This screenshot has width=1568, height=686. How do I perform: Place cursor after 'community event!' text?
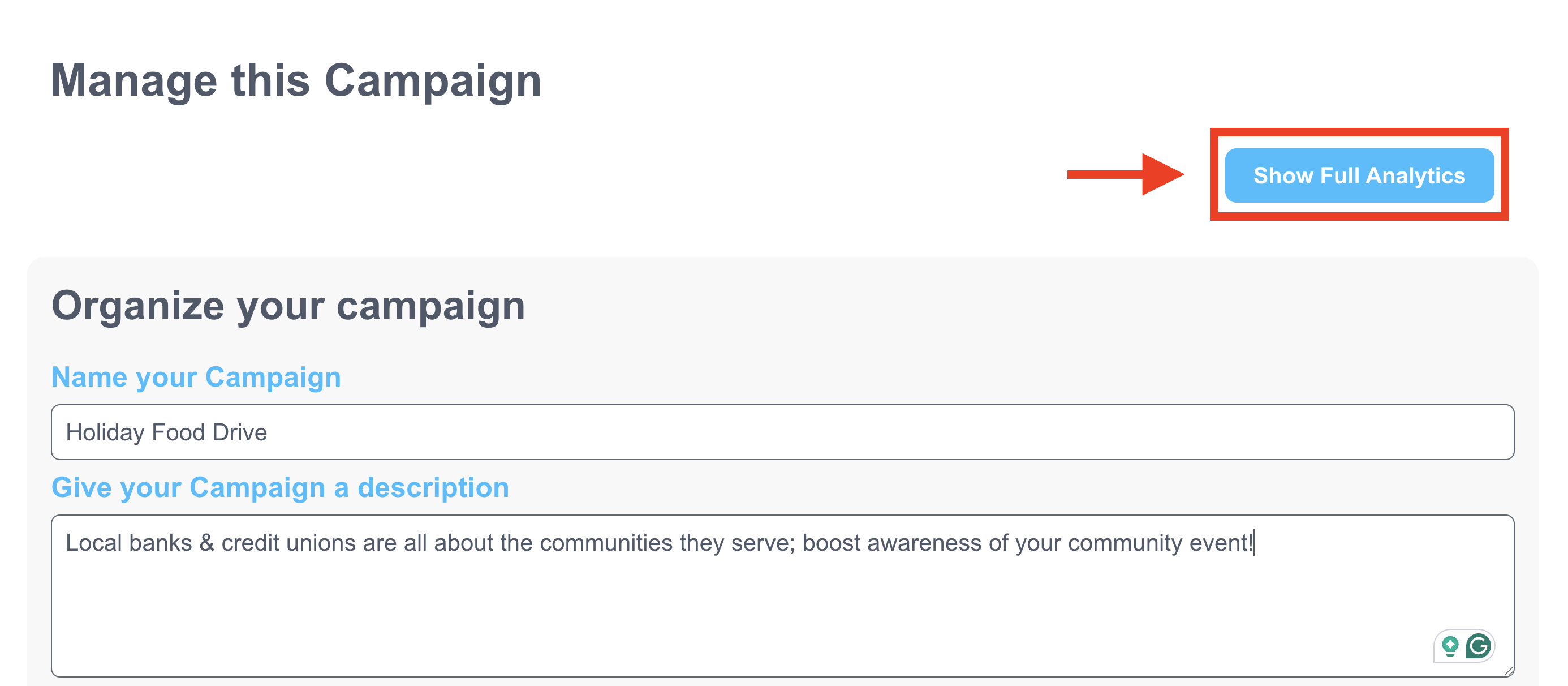[x=1254, y=543]
